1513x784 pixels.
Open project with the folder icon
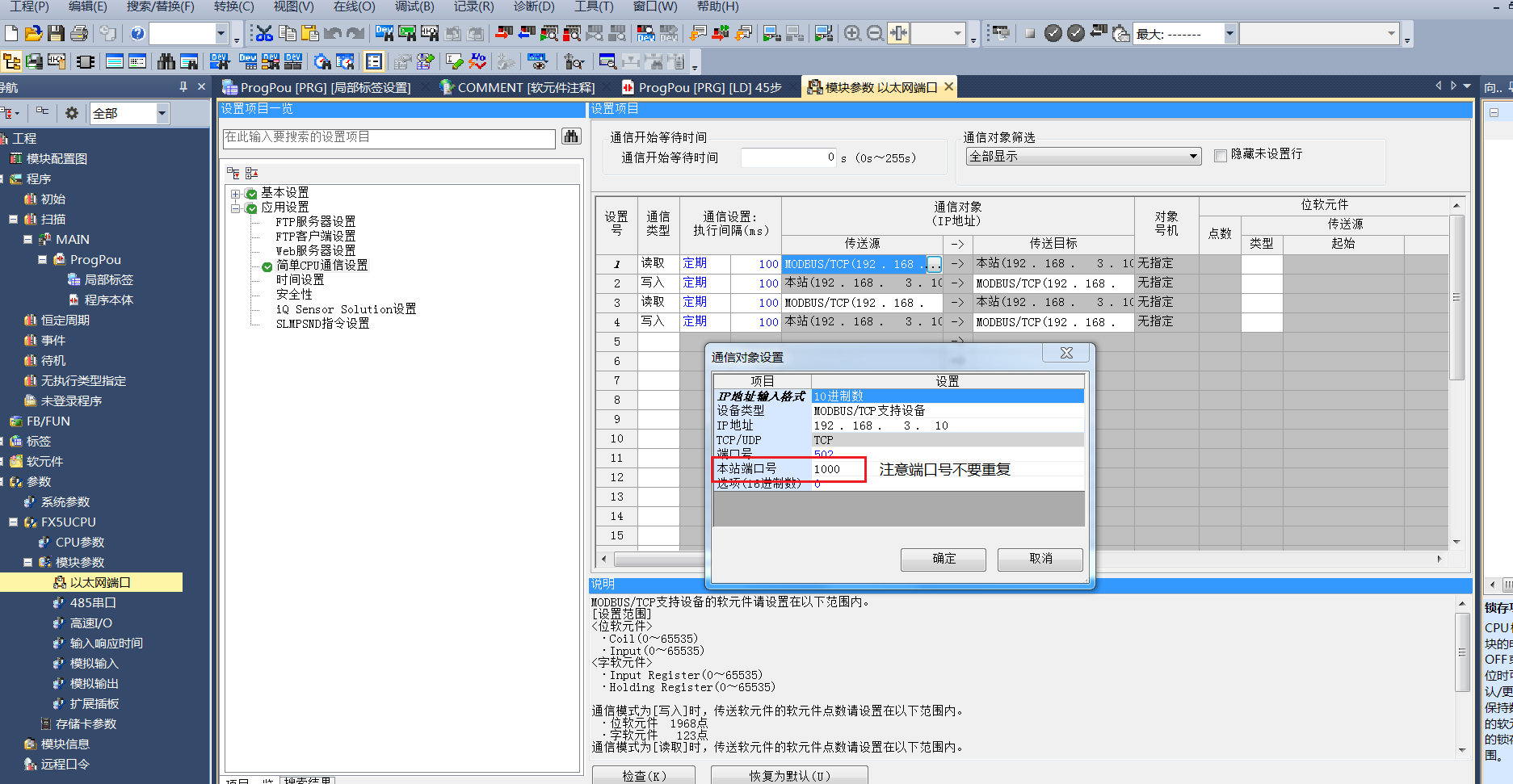pos(33,33)
